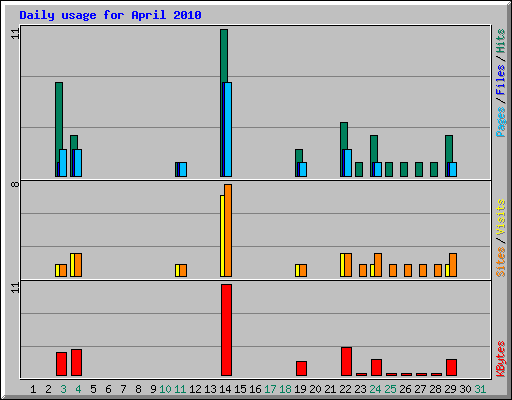Viewport: 512px width, 400px height.
Task: Select the yellow "Visits" legend label
Action: [x=501, y=218]
